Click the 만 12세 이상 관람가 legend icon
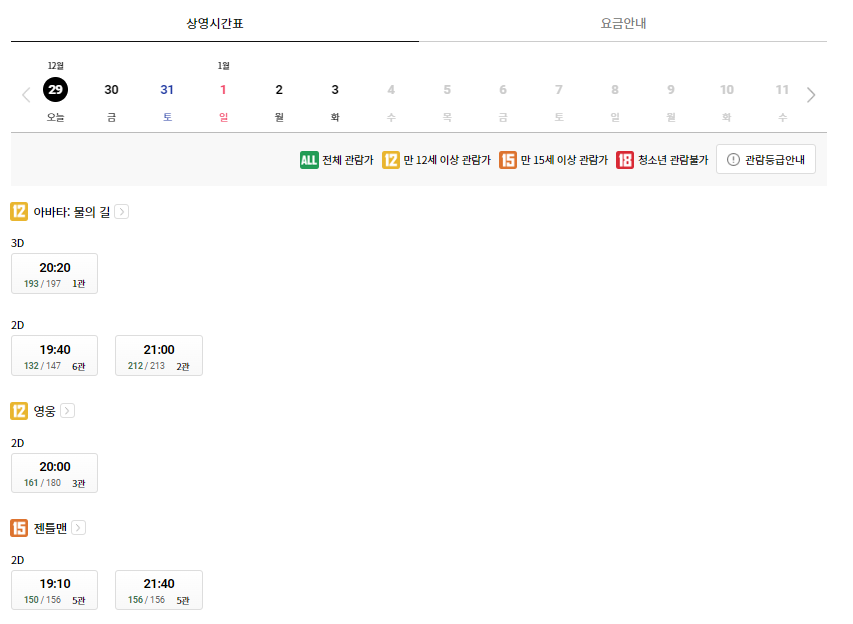The image size is (853, 624). click(392, 158)
